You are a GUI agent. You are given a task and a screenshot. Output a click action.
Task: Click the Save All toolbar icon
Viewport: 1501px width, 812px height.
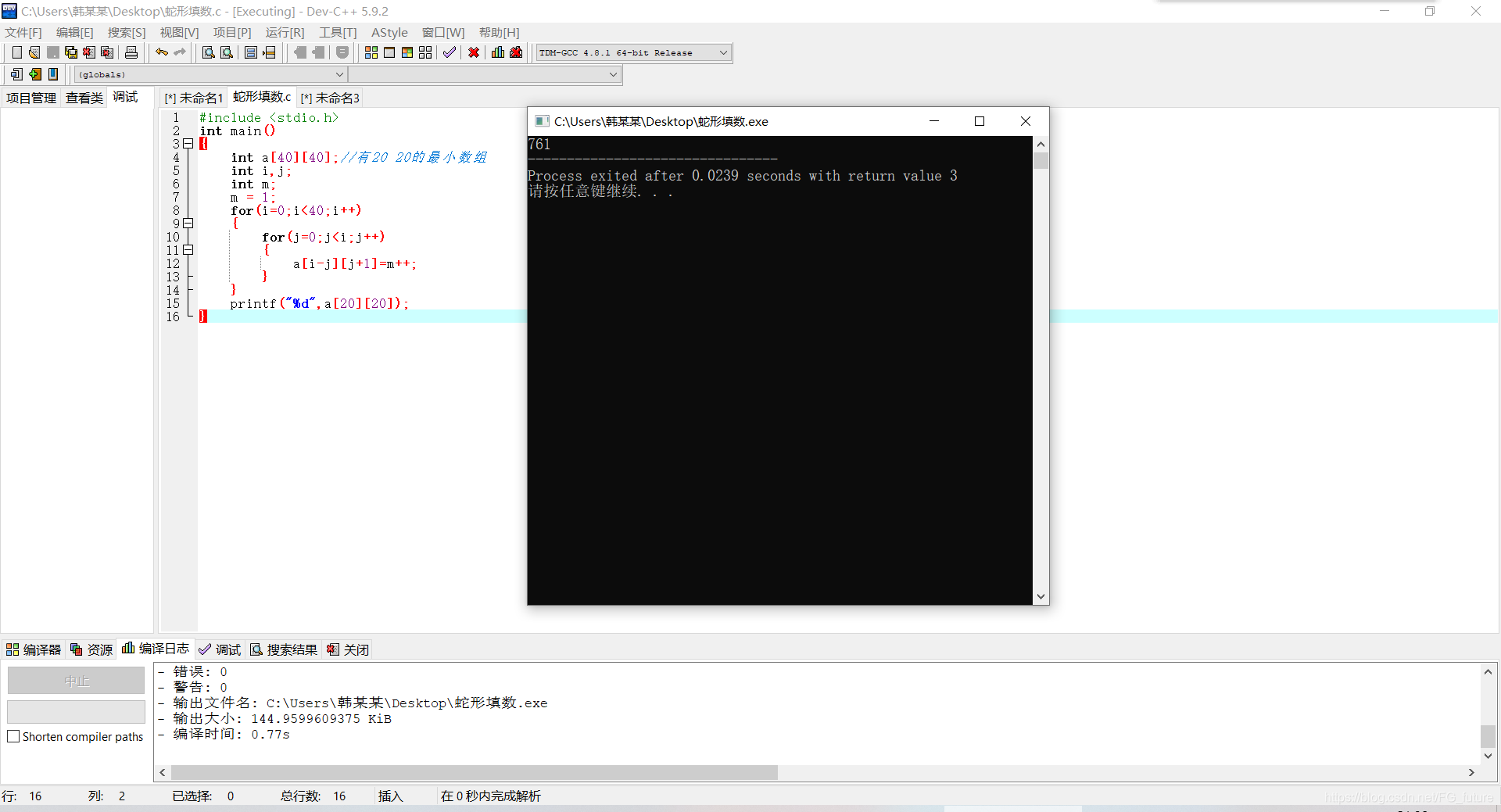point(71,52)
